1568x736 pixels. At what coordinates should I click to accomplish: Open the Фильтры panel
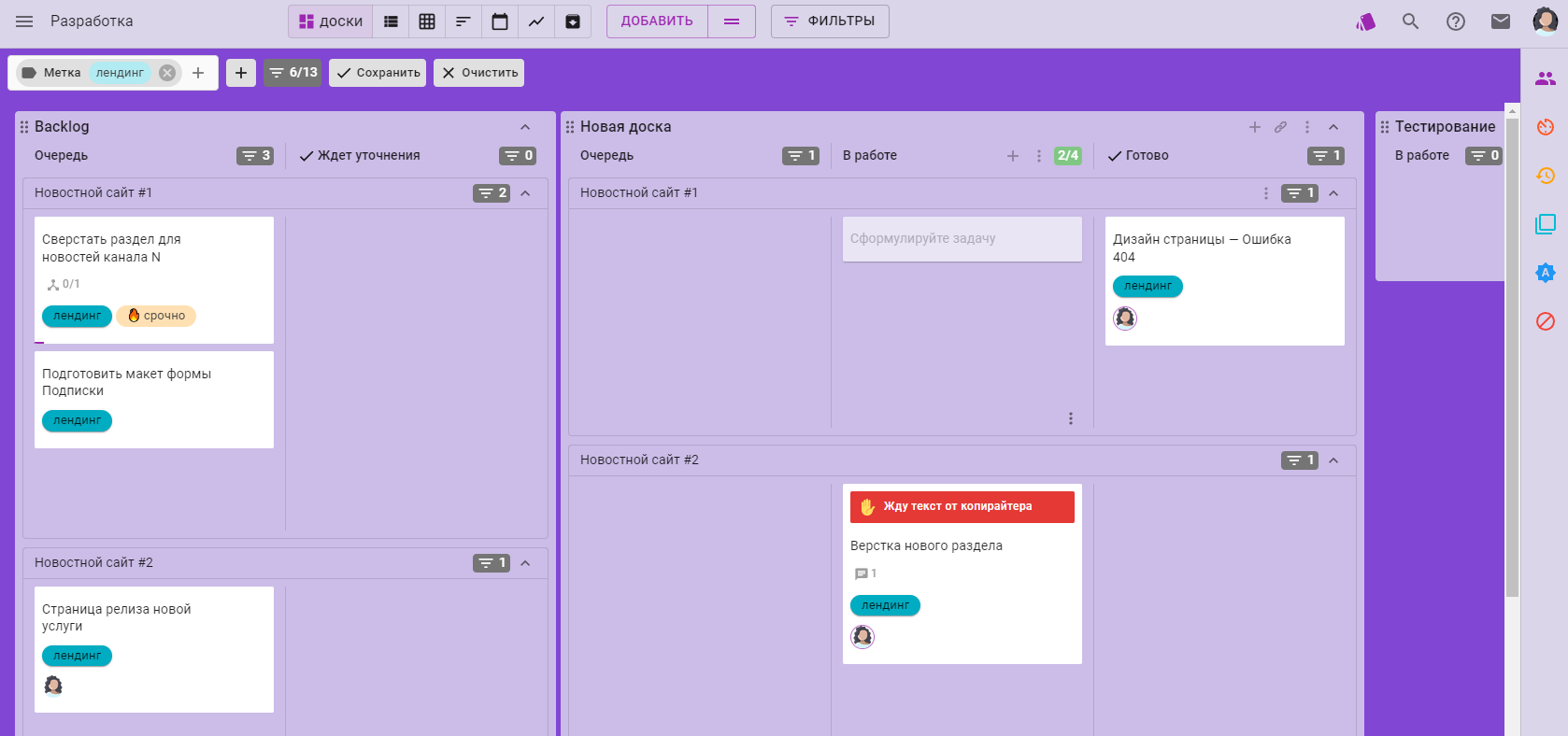829,21
